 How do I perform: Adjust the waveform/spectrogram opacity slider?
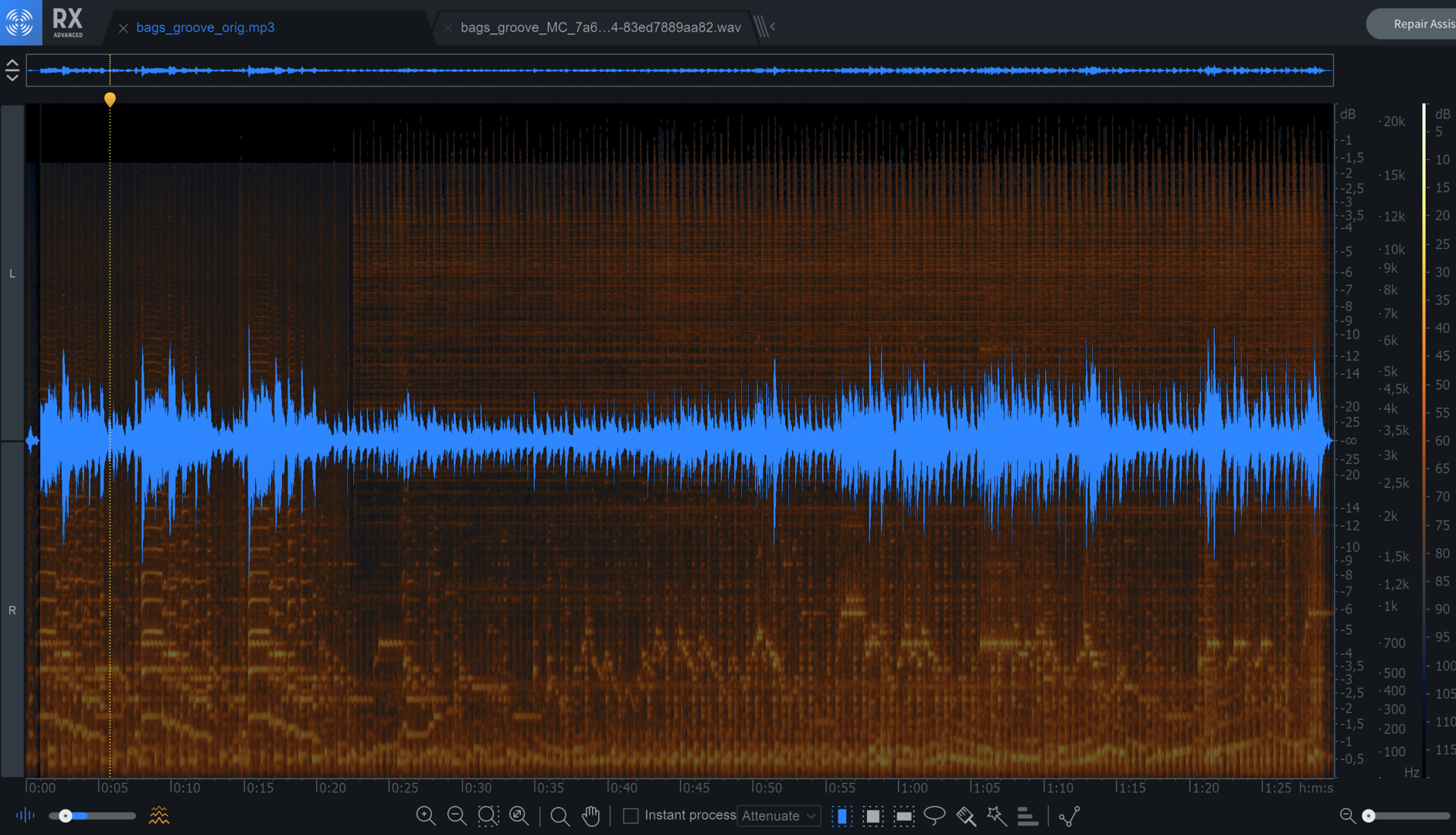tap(92, 816)
